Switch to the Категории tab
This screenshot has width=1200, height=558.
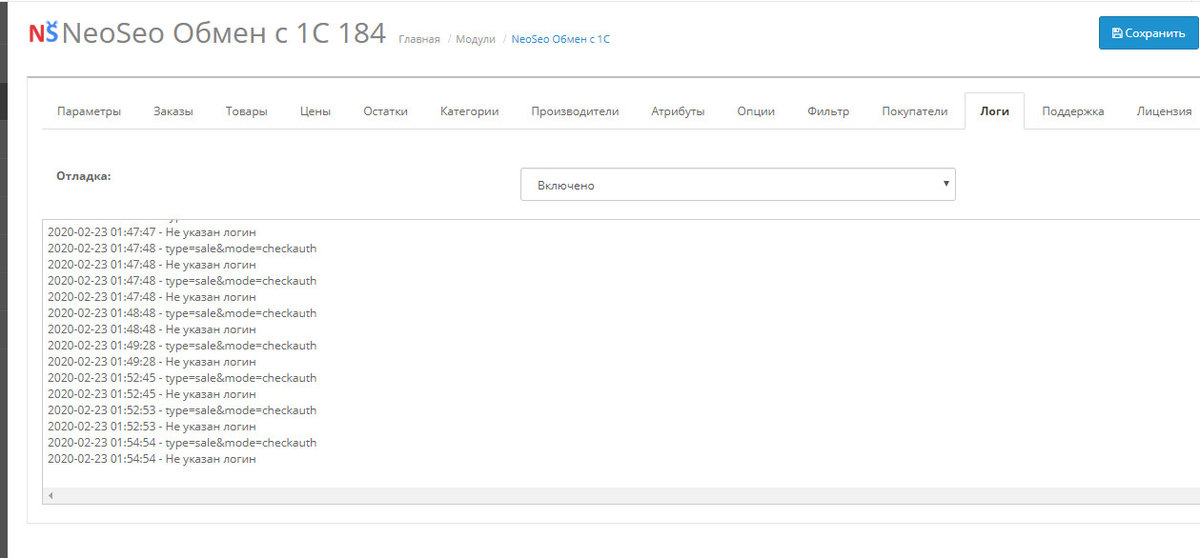[x=469, y=111]
